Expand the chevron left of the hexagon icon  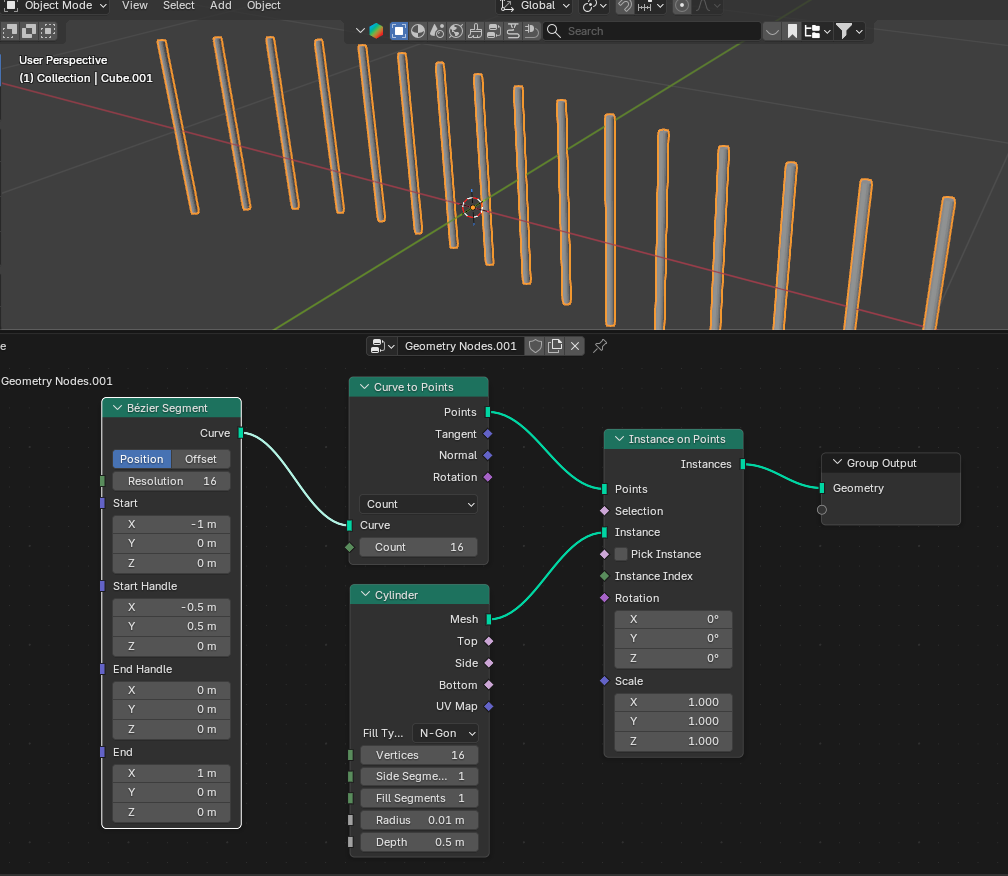[x=360, y=31]
